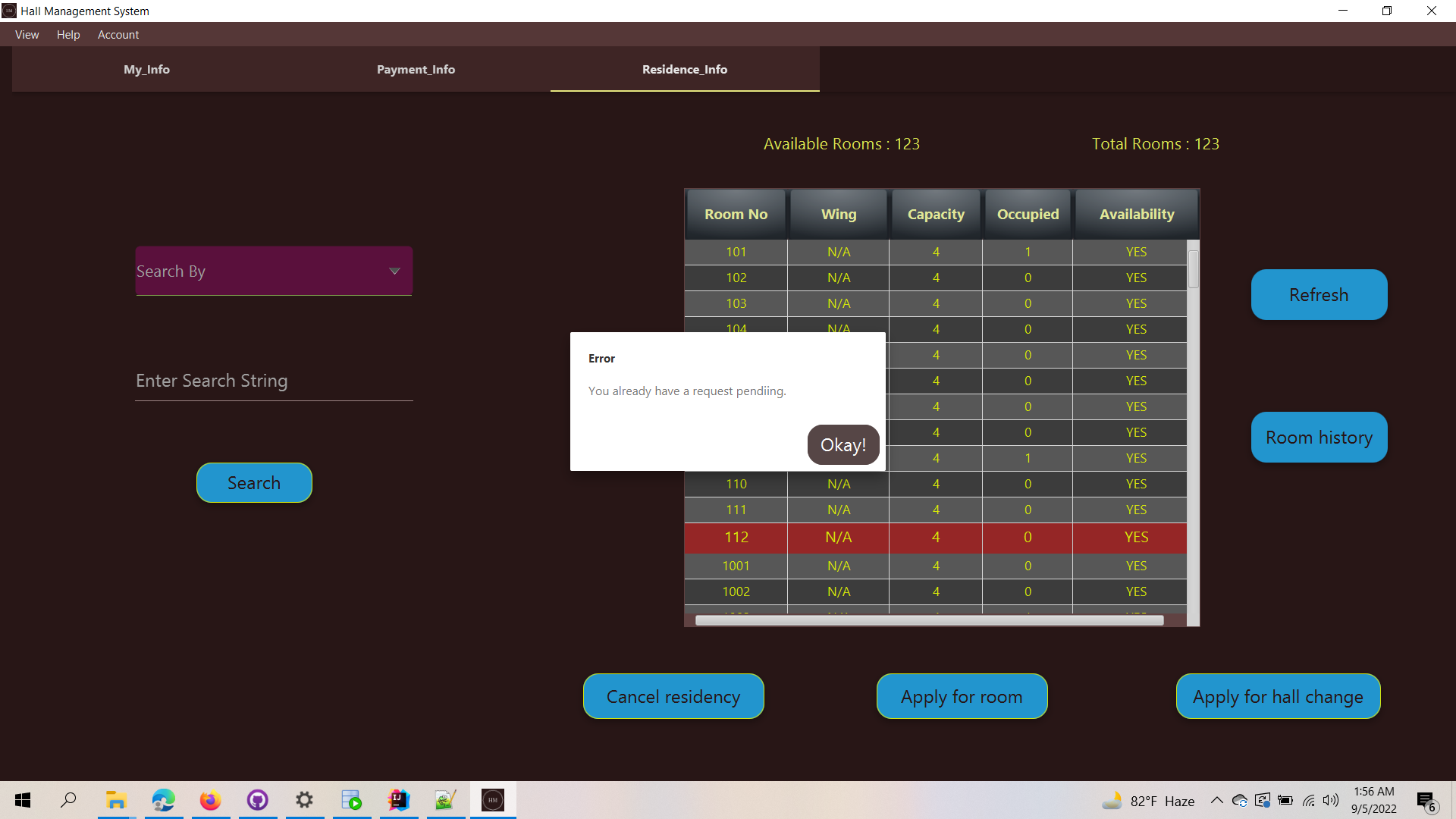This screenshot has width=1456, height=819.
Task: Click the Refresh button
Action: pos(1318,294)
